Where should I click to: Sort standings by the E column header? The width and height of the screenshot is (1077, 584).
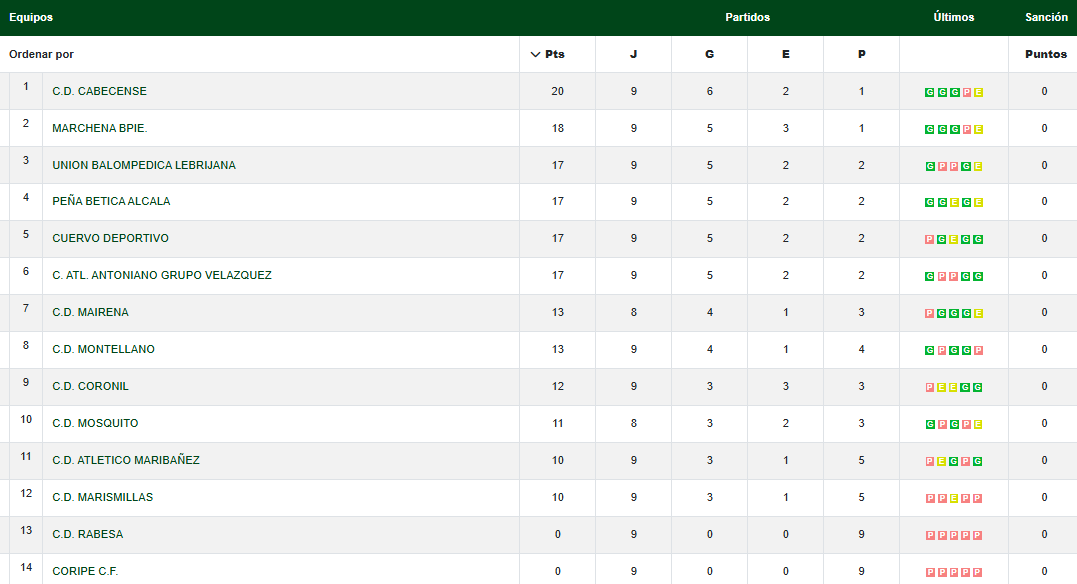(785, 54)
